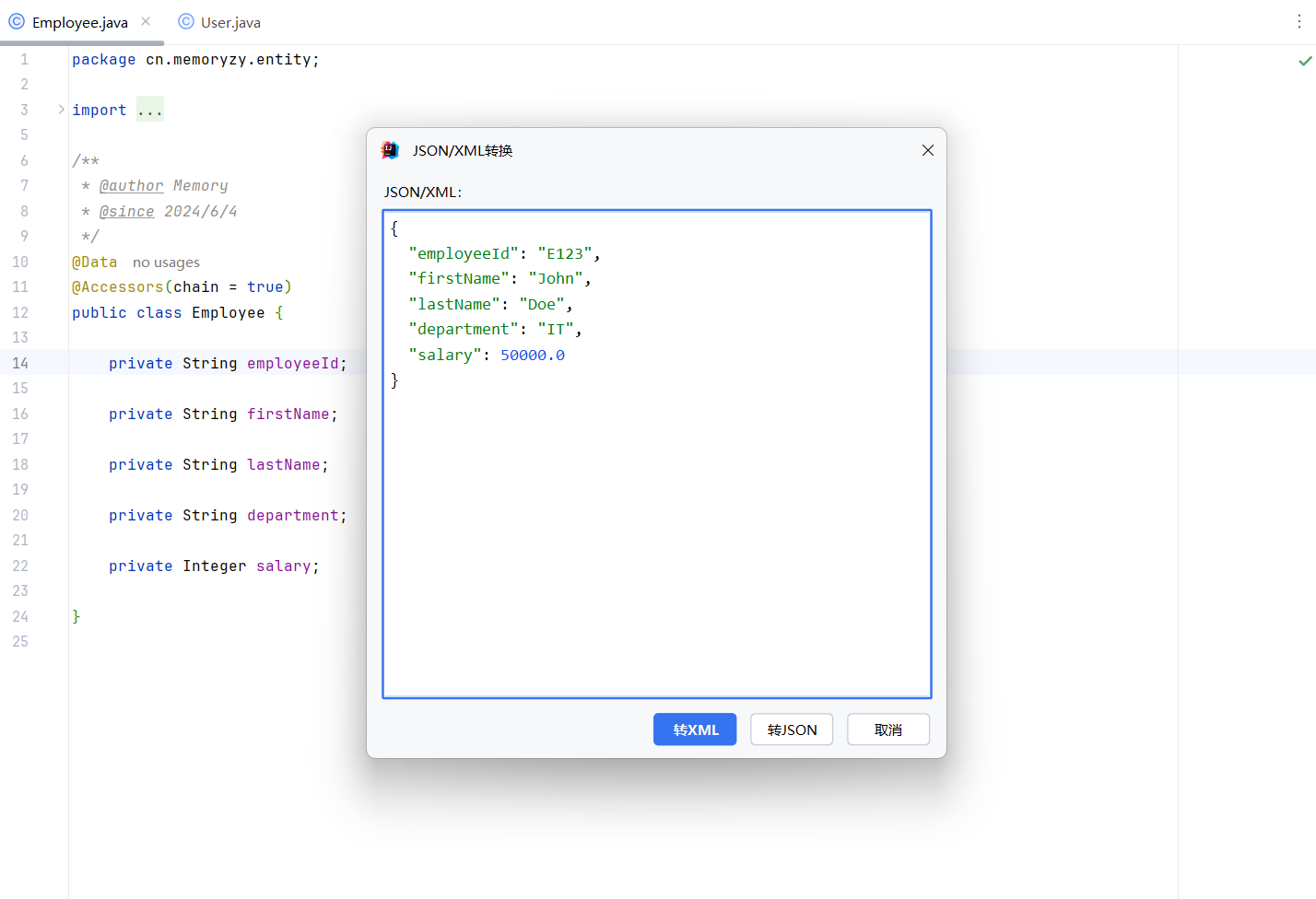Viewport: 1316px width, 899px height.
Task: Collapse the Employee class body via gutter
Action: click(x=61, y=312)
